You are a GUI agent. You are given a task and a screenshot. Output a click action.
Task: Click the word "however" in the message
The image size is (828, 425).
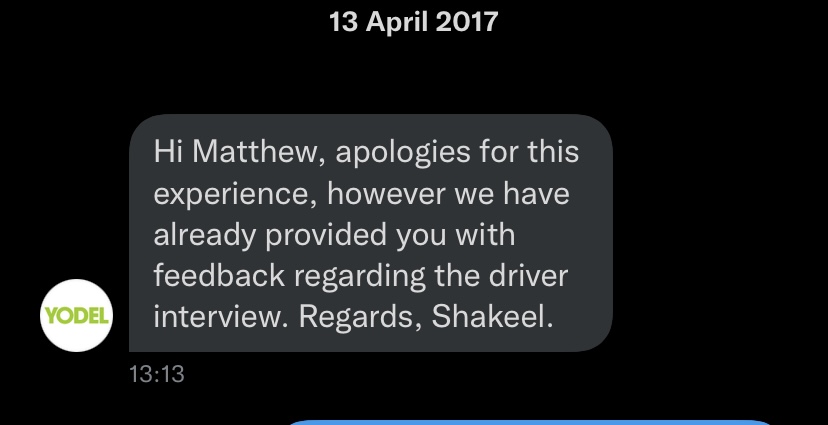tap(386, 193)
